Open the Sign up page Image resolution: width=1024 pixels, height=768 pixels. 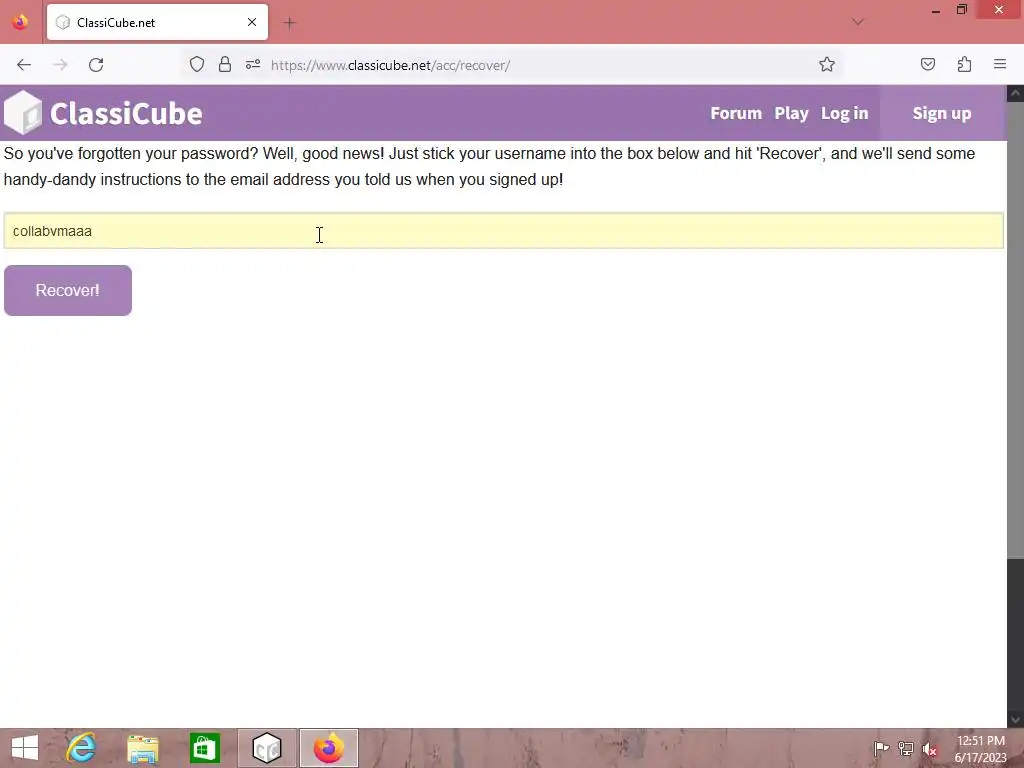tap(942, 113)
